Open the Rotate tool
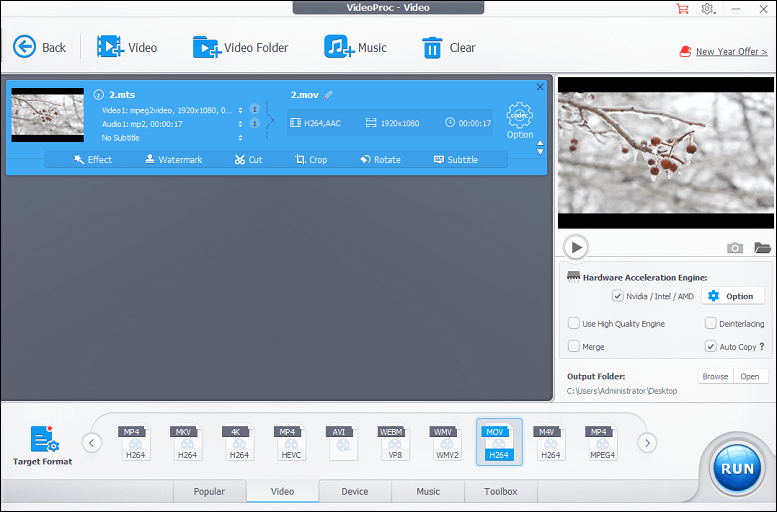Viewport: 777px width, 512px height. [380, 160]
